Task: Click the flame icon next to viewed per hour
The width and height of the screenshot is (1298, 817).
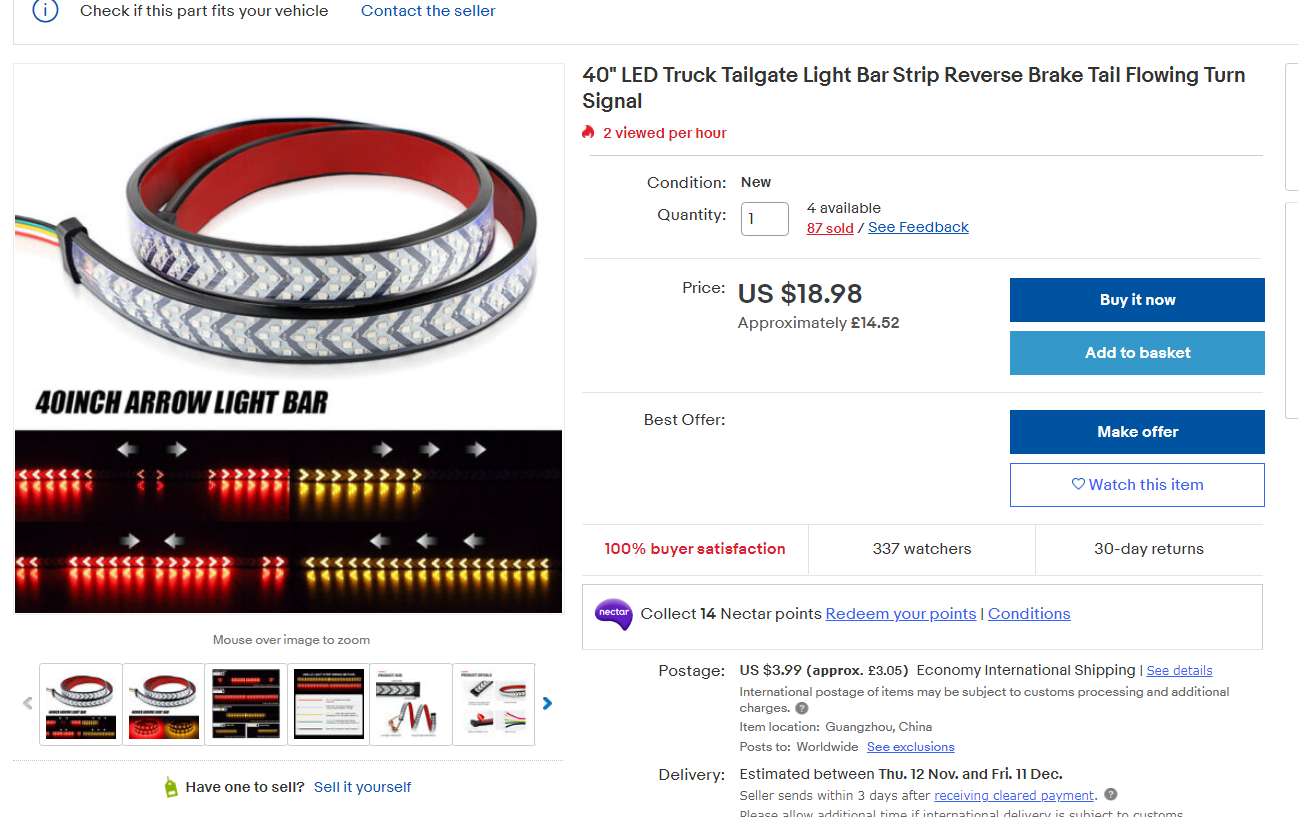Action: 589,132
